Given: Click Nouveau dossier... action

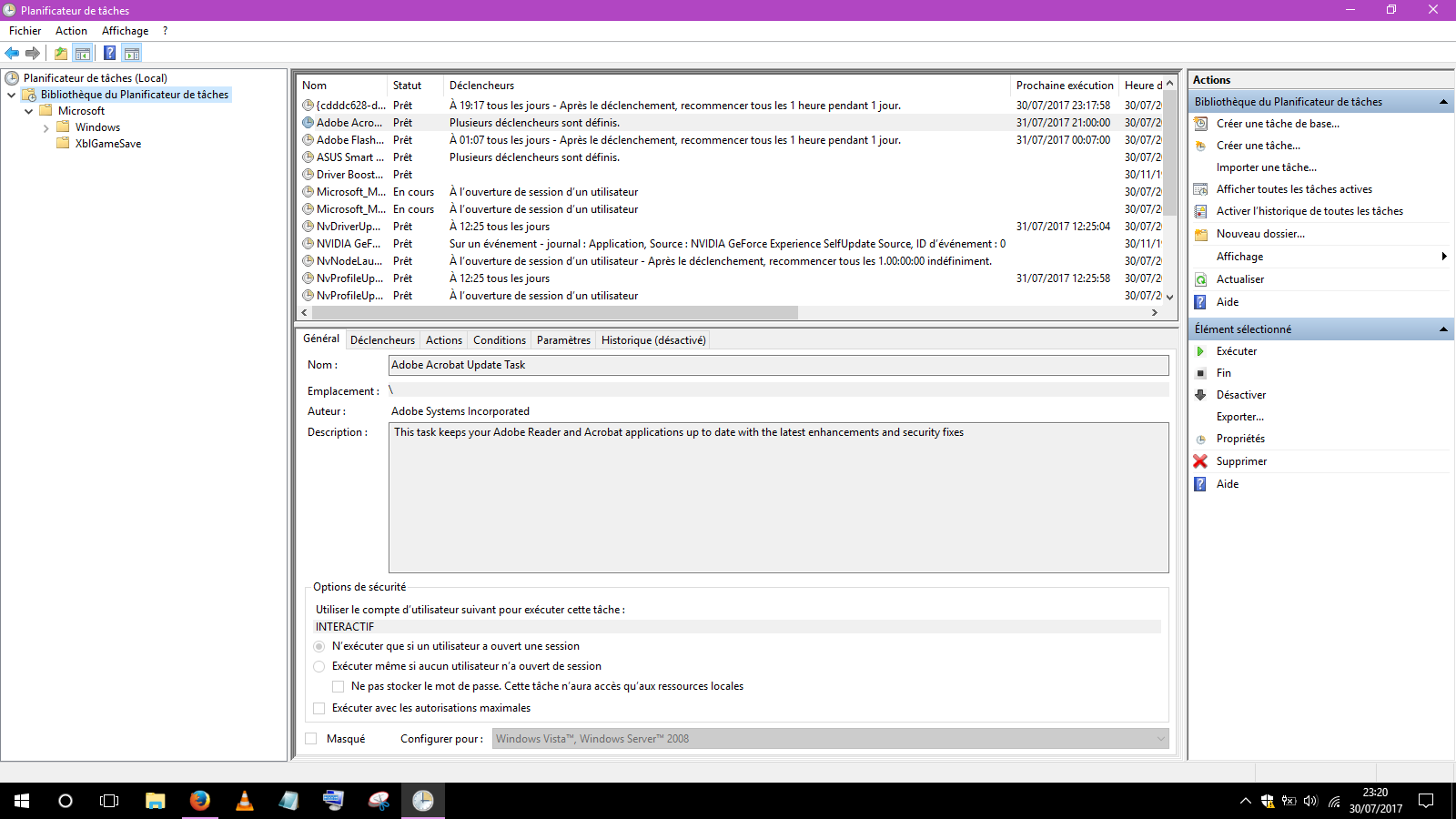Looking at the screenshot, I should pyautogui.click(x=1260, y=234).
